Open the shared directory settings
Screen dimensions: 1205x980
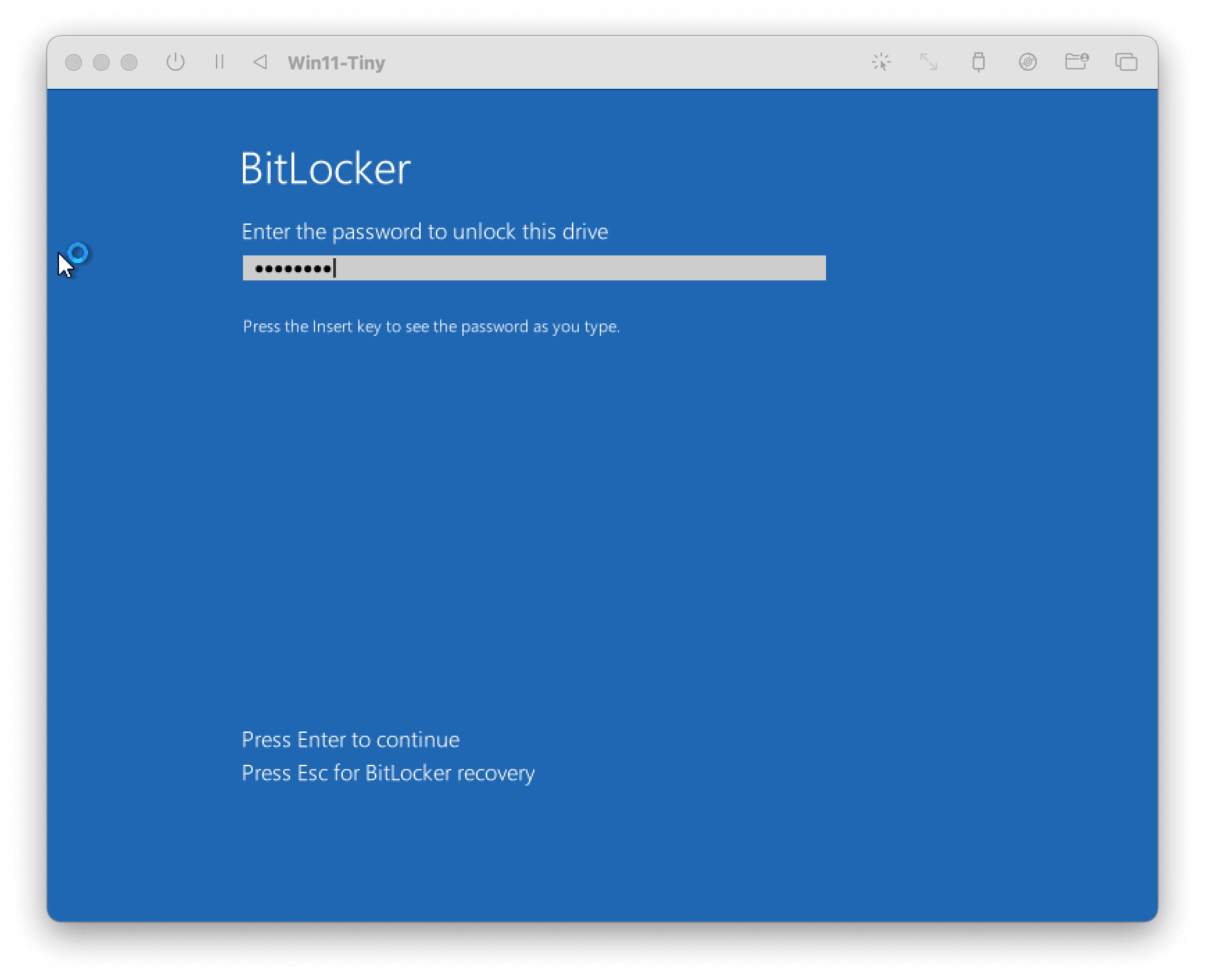(1077, 62)
